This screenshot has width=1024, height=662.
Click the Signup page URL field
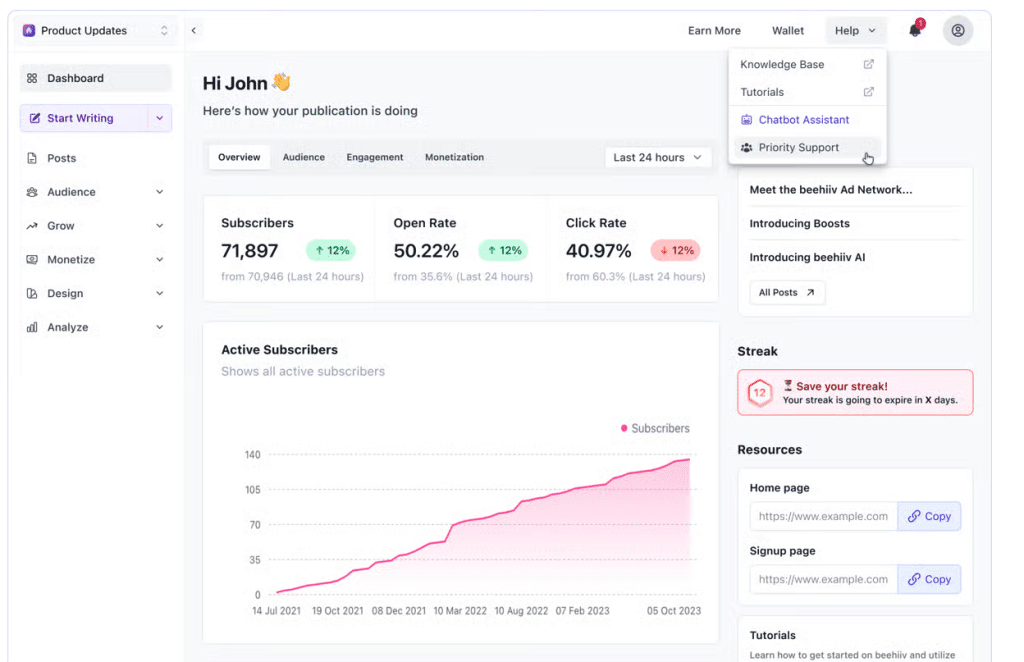click(823, 579)
